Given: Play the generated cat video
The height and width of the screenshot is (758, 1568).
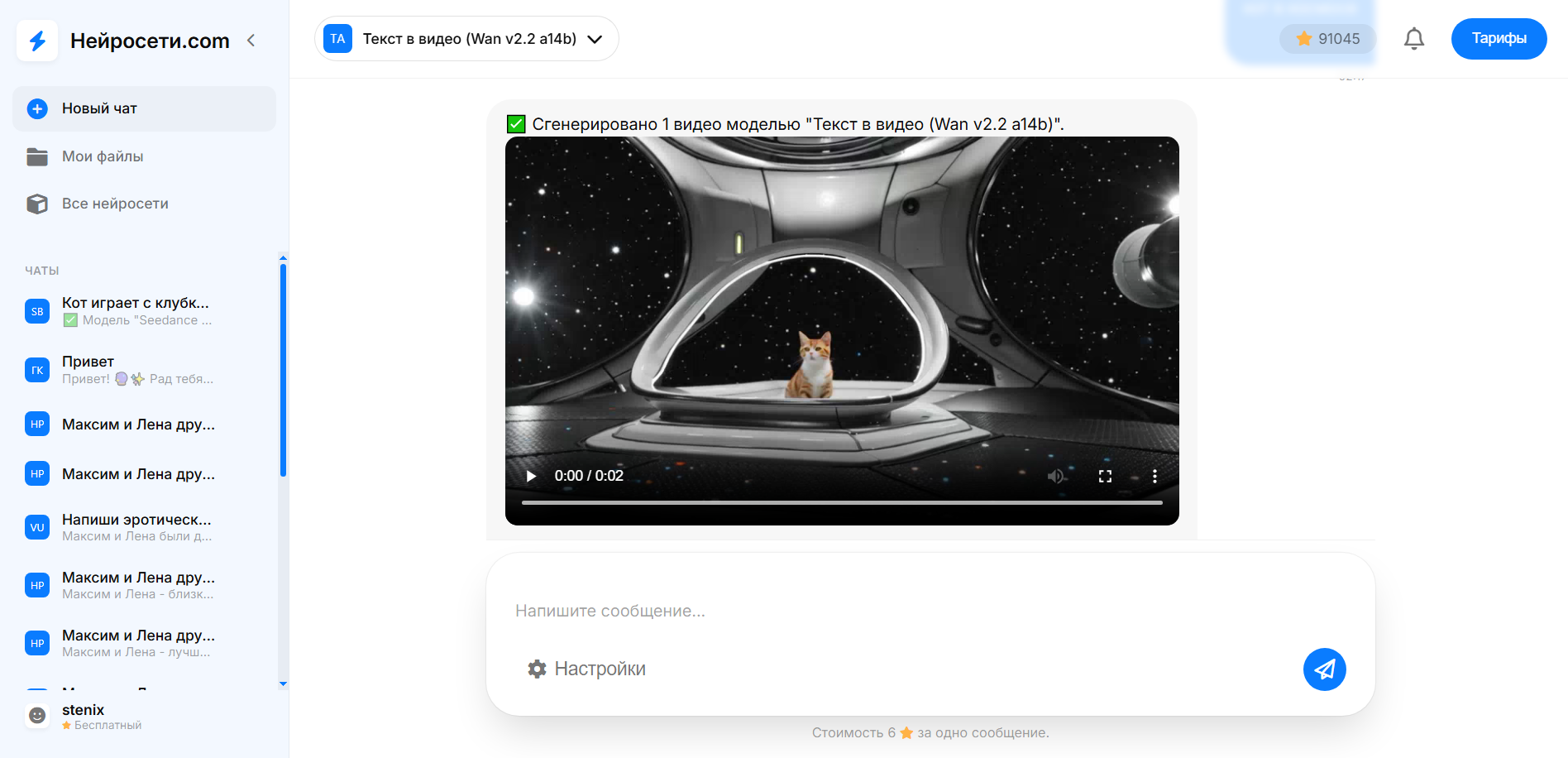Looking at the screenshot, I should [x=531, y=476].
